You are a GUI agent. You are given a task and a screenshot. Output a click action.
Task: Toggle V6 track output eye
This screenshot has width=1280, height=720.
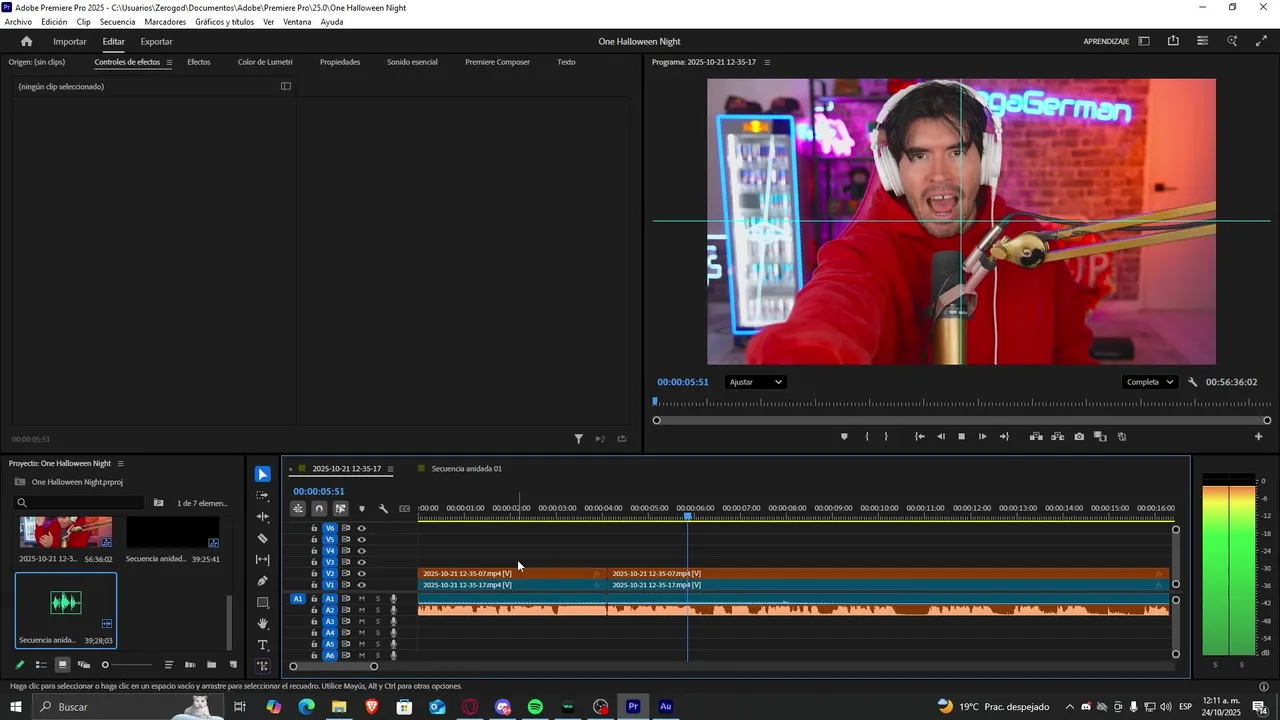(362, 528)
